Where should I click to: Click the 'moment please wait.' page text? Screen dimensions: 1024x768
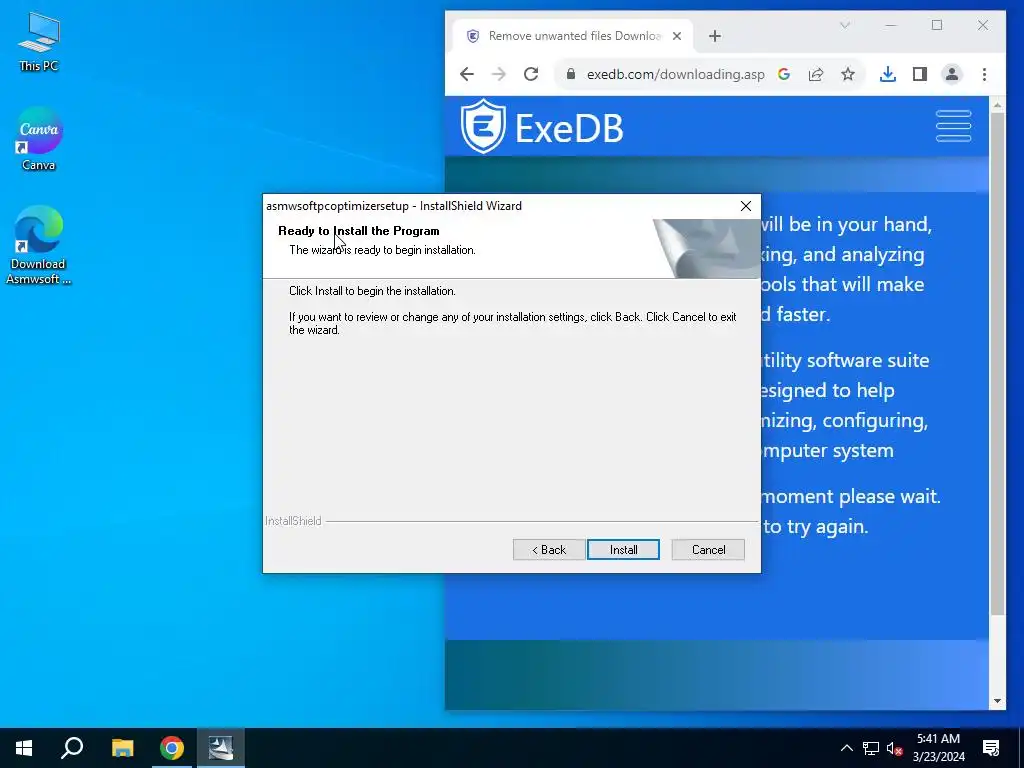coord(851,496)
